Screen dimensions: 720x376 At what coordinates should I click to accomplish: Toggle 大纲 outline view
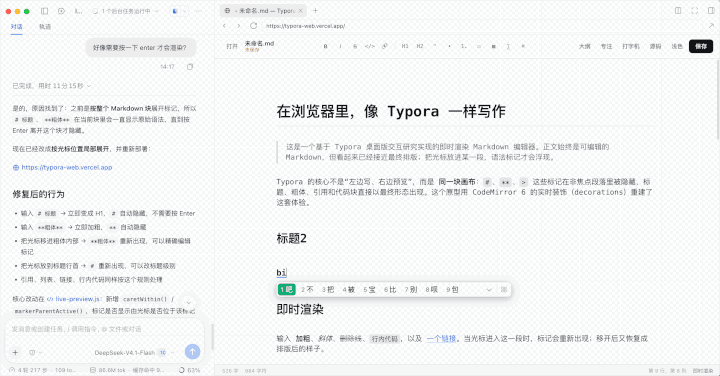pos(585,46)
